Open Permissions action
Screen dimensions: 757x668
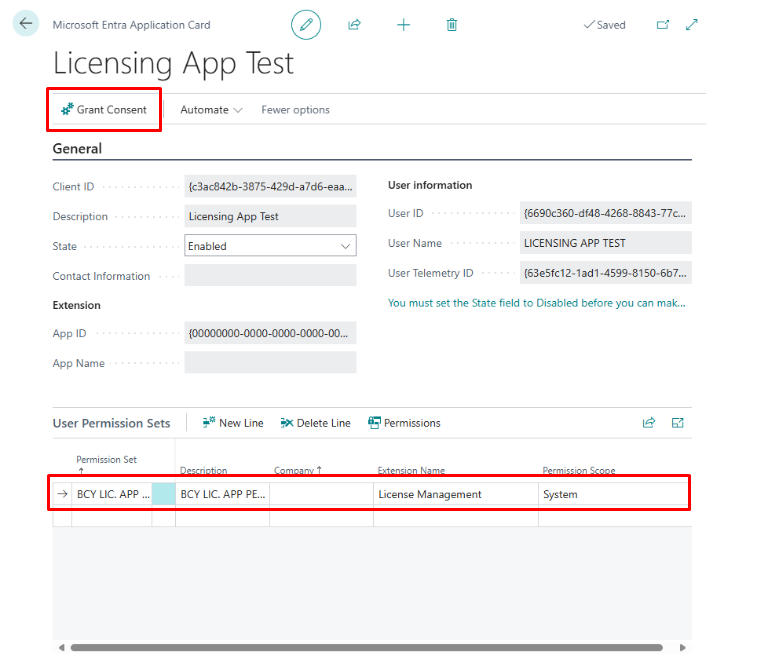pos(405,423)
